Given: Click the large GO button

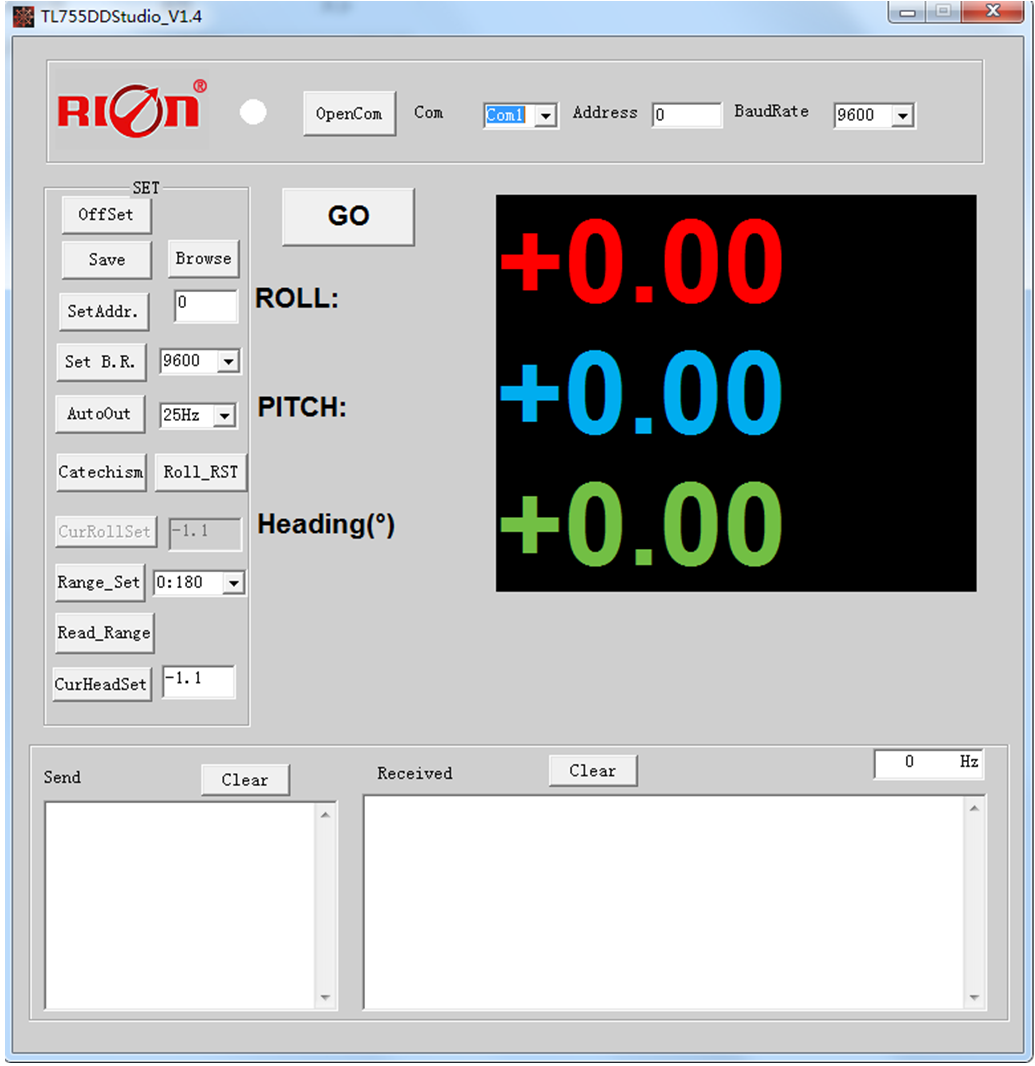Looking at the screenshot, I should tap(348, 216).
